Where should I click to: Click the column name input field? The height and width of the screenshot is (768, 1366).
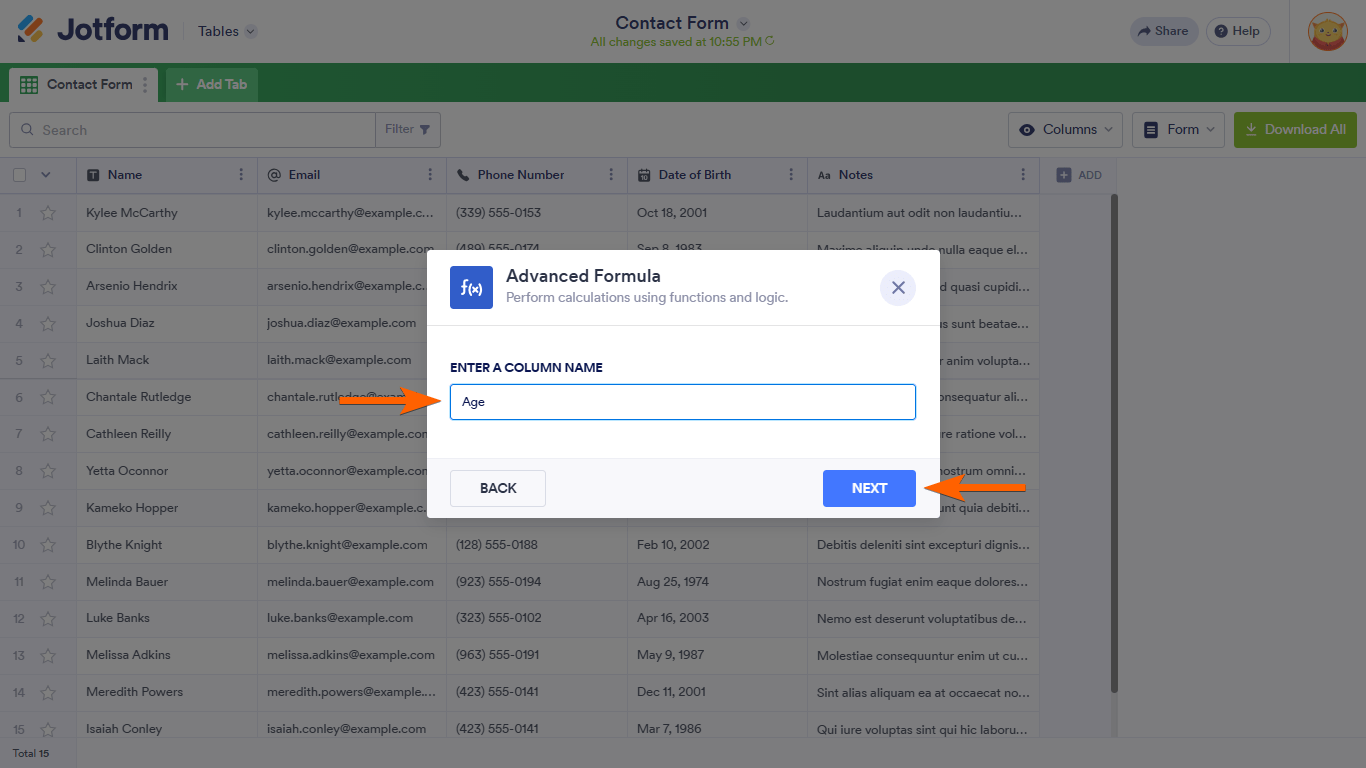click(x=682, y=402)
